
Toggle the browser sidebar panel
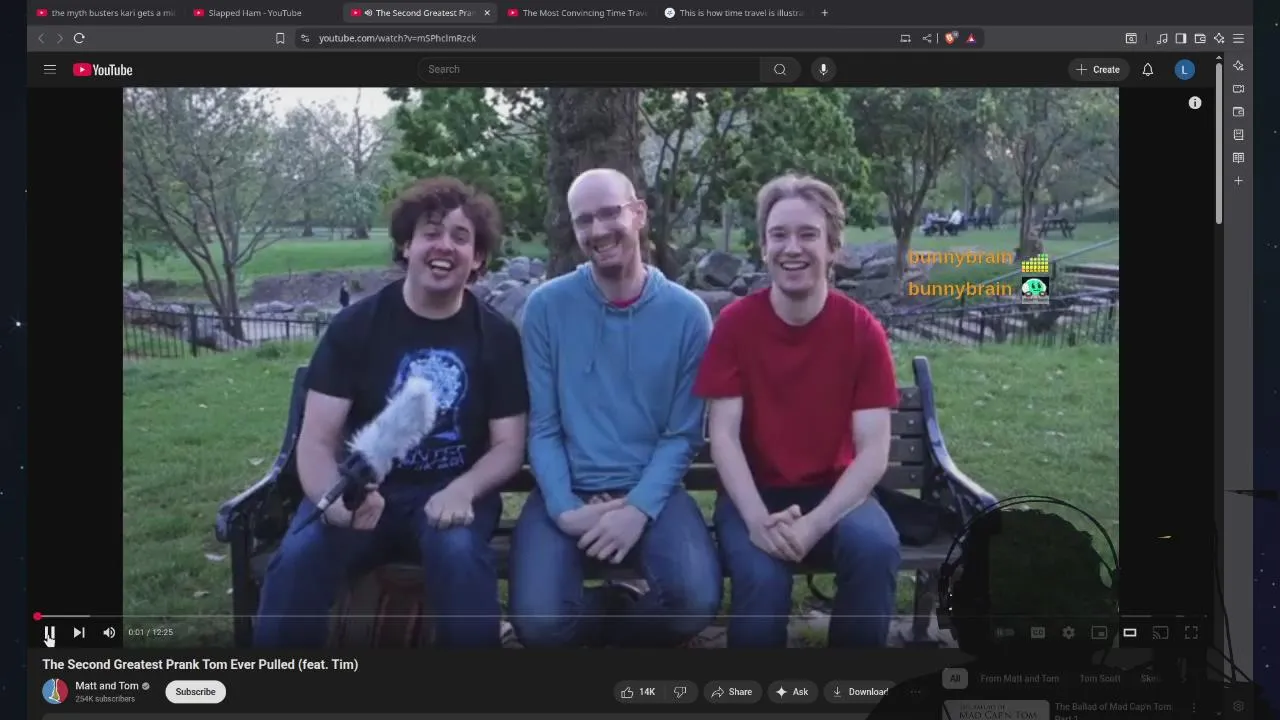1181,38
